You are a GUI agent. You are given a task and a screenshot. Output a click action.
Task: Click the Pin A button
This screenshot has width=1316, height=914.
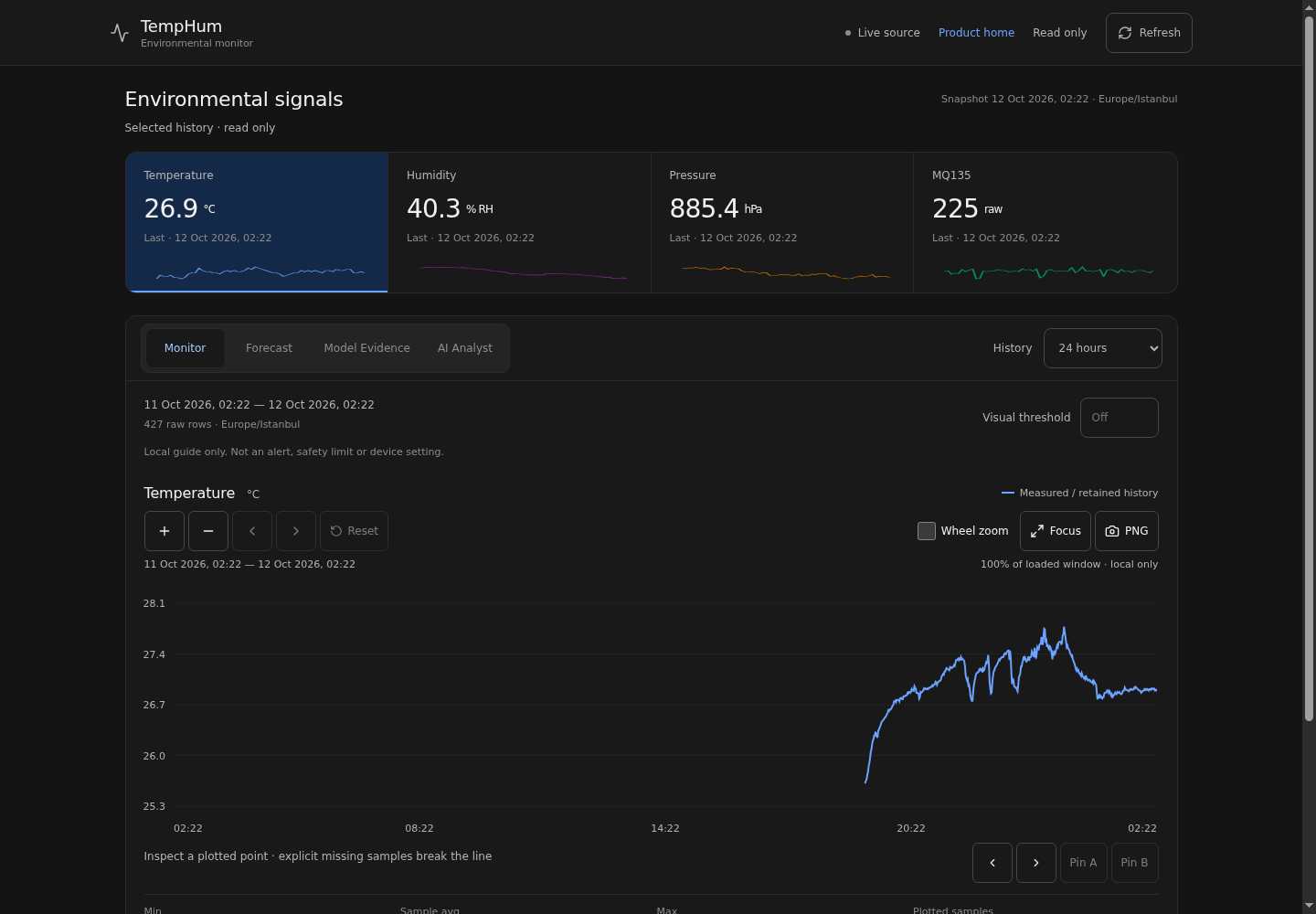click(x=1083, y=863)
